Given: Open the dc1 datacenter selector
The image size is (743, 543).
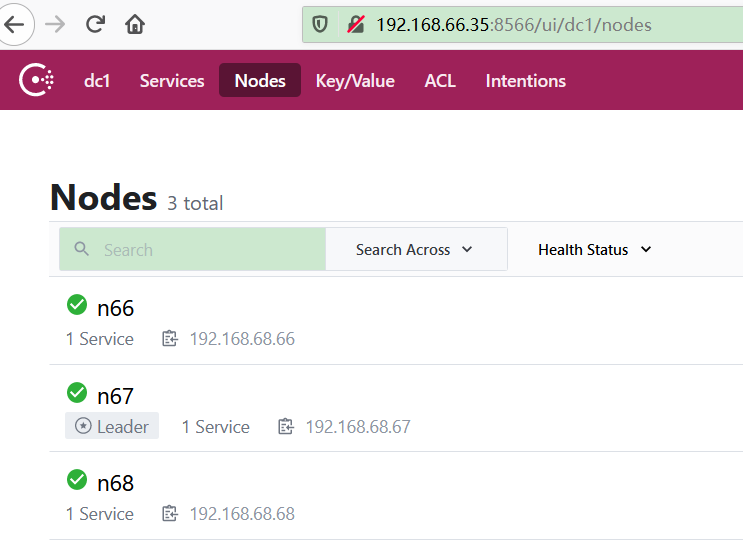Looking at the screenshot, I should click(97, 81).
